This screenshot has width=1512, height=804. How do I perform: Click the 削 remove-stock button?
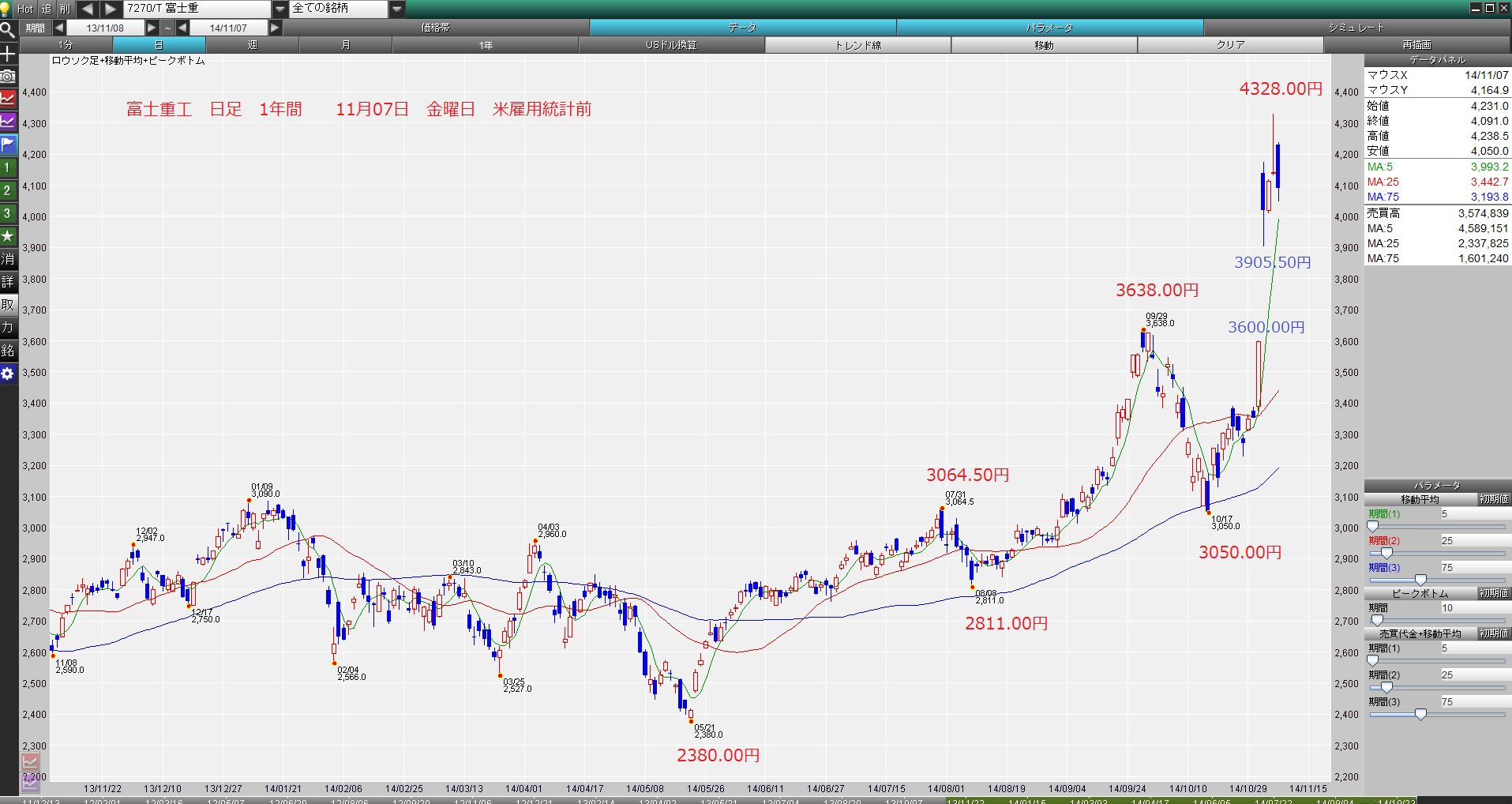click(x=65, y=9)
